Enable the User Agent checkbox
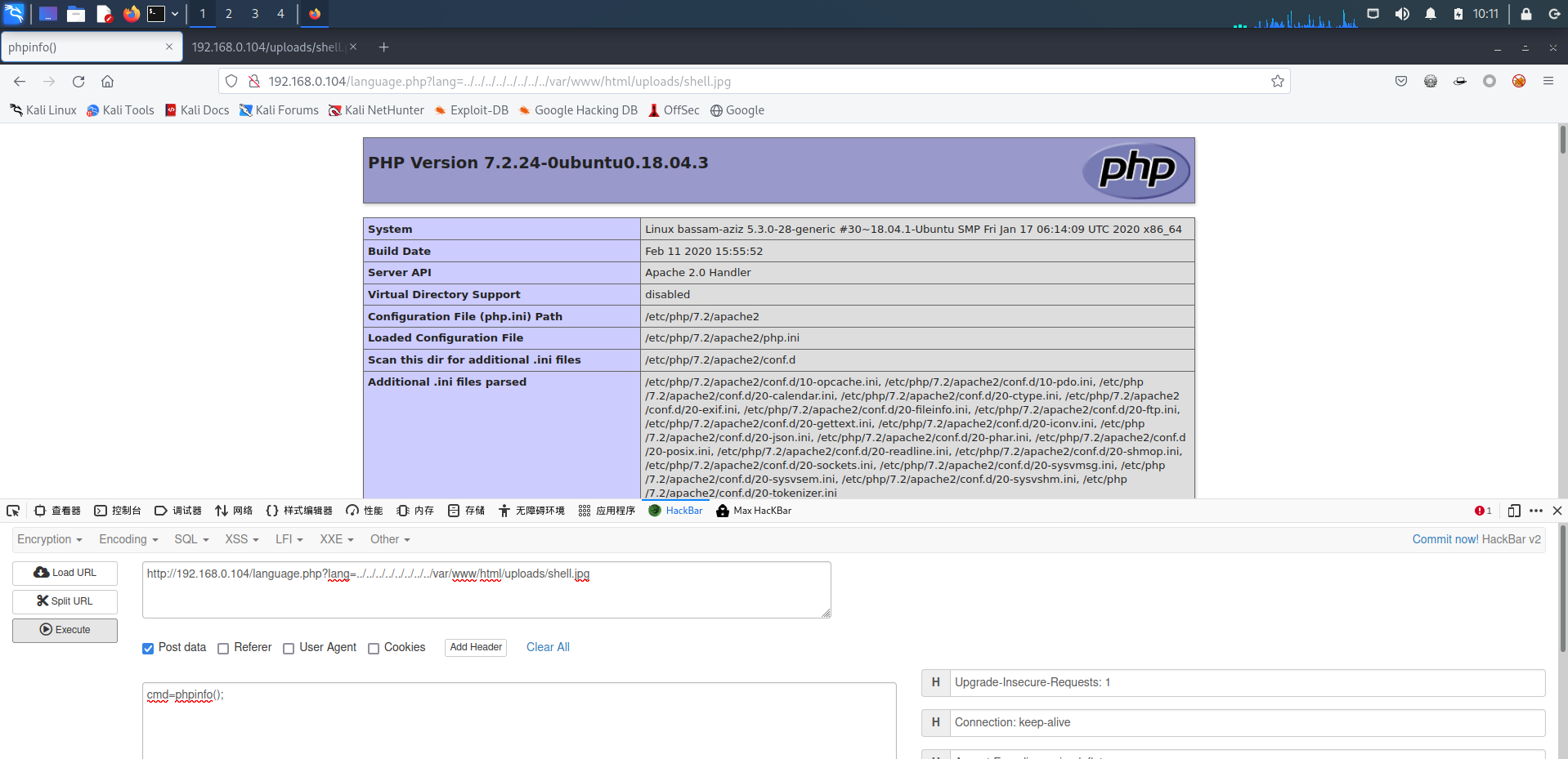This screenshot has height=759, width=1568. [289, 648]
